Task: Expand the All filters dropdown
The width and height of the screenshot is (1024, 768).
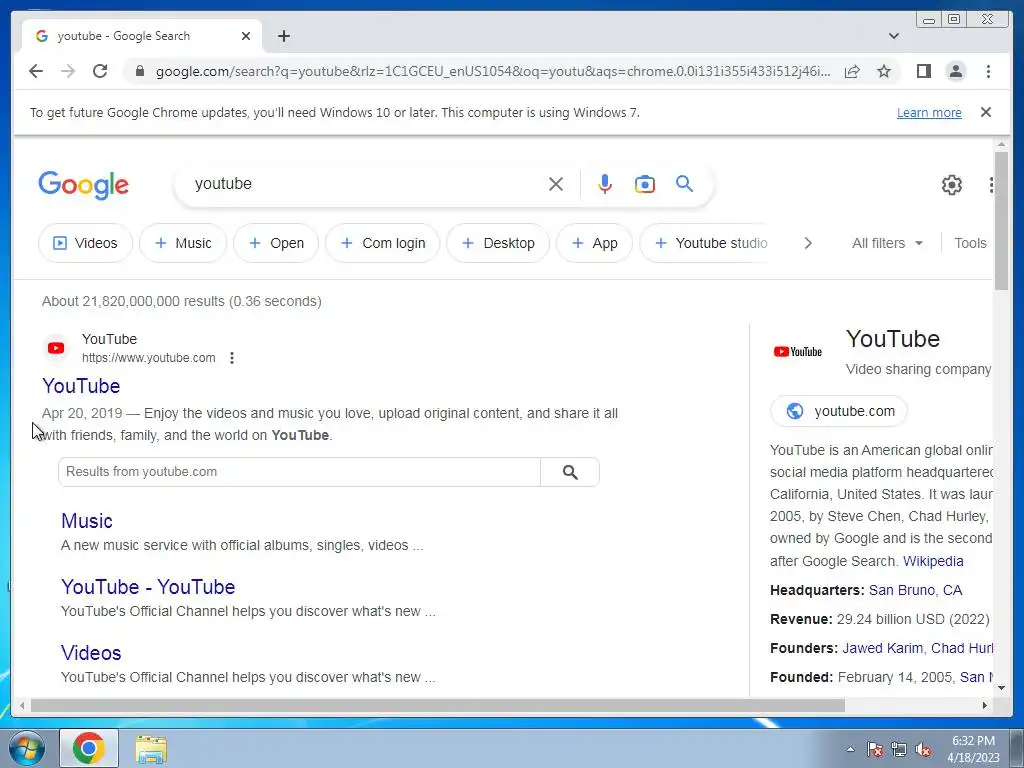Action: [887, 243]
